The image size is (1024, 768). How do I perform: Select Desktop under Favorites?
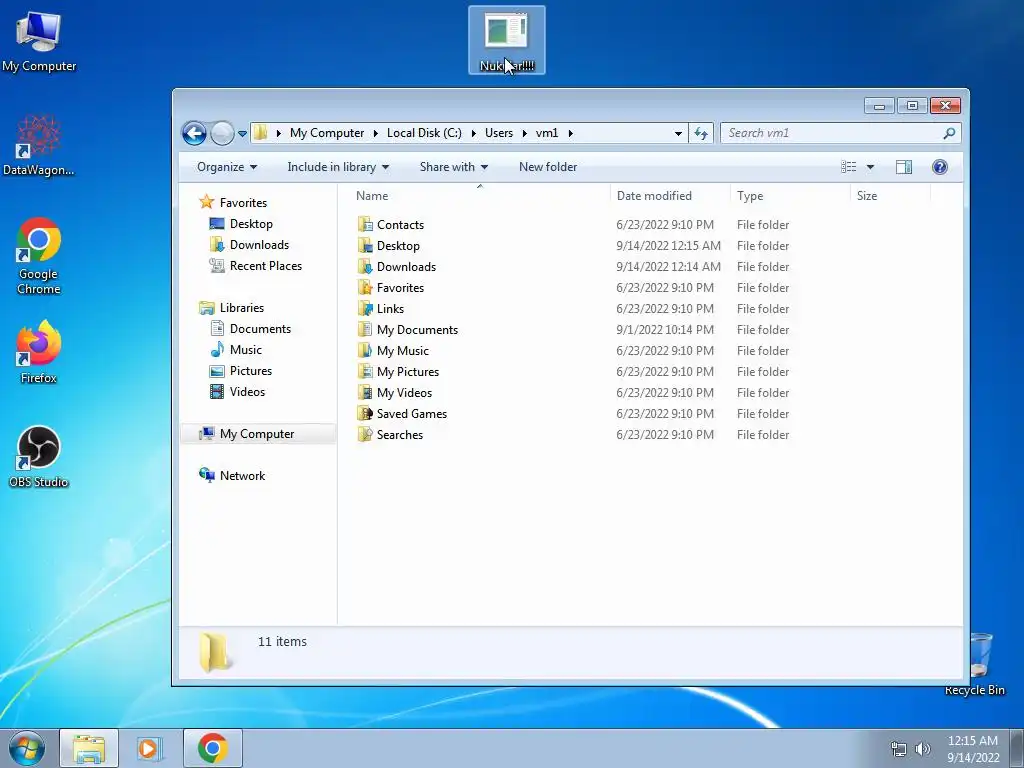tap(251, 224)
